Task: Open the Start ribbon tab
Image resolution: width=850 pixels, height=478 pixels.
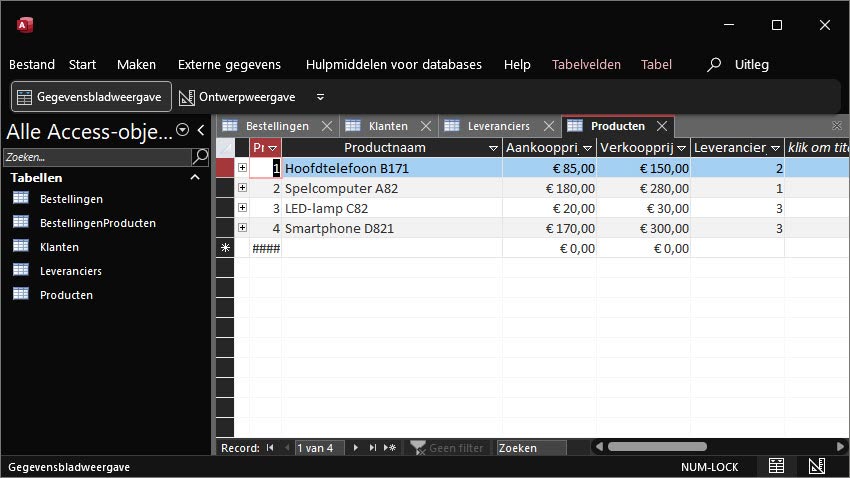Action: click(82, 64)
